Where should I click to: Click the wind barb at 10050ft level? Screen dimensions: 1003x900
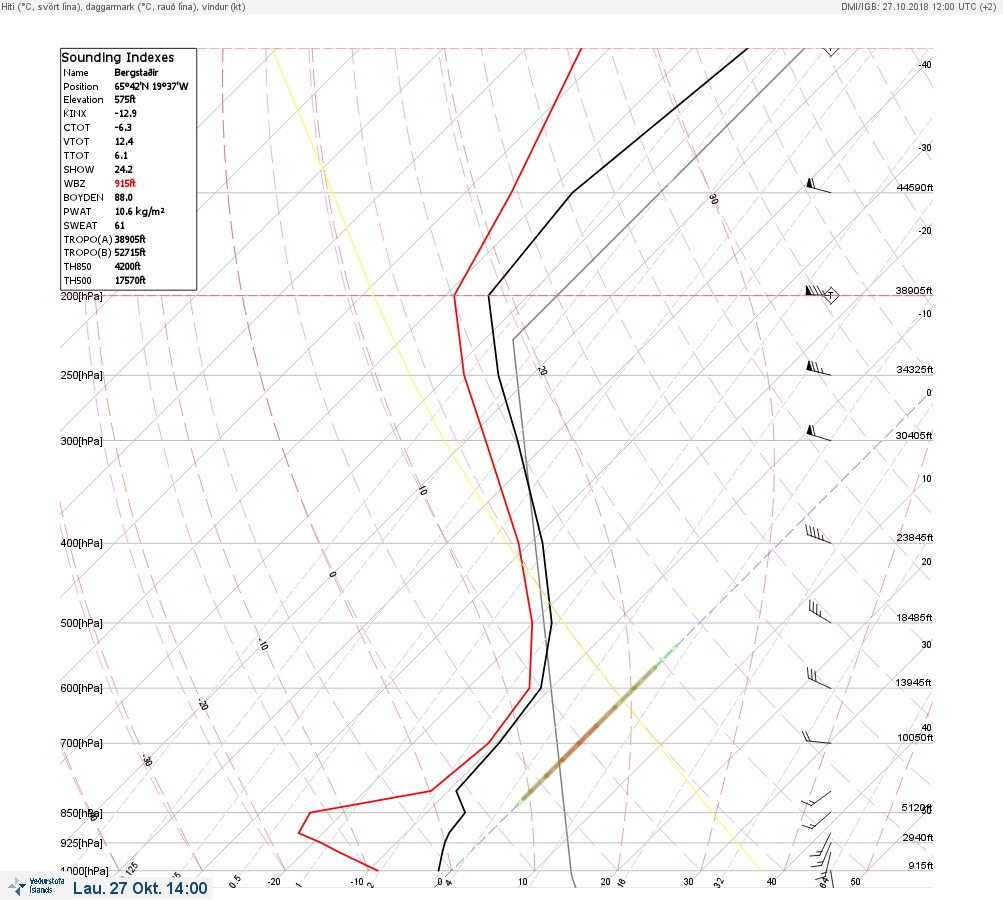(816, 738)
